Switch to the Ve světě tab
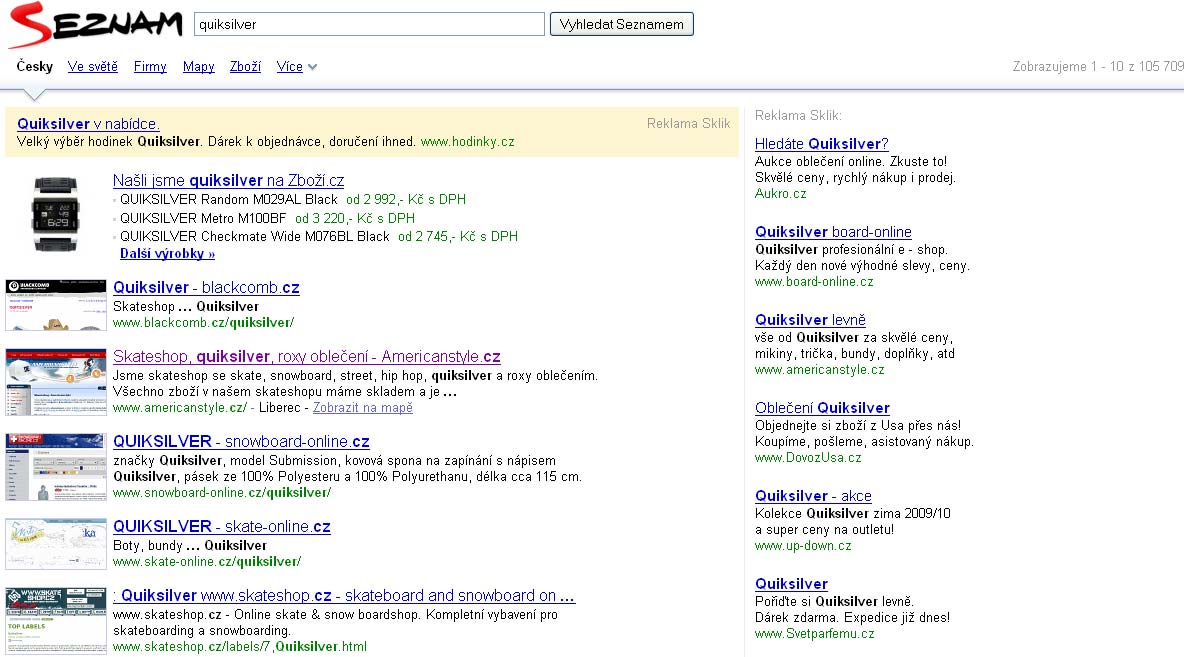 [x=93, y=66]
